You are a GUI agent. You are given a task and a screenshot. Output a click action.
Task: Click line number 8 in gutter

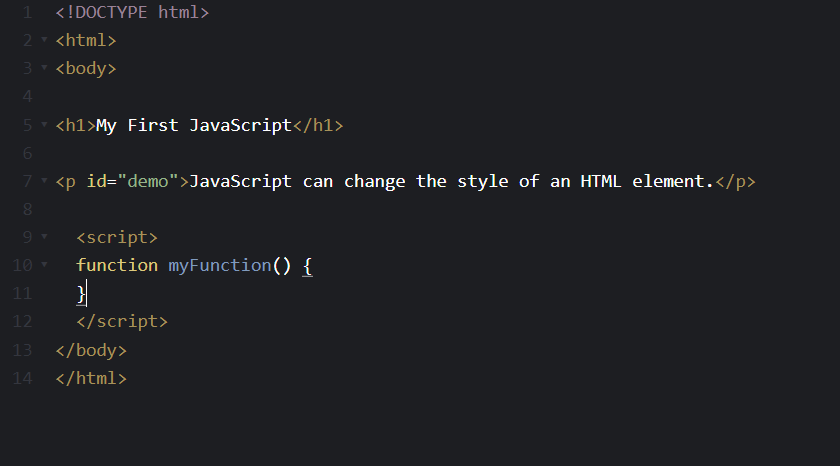(x=26, y=209)
